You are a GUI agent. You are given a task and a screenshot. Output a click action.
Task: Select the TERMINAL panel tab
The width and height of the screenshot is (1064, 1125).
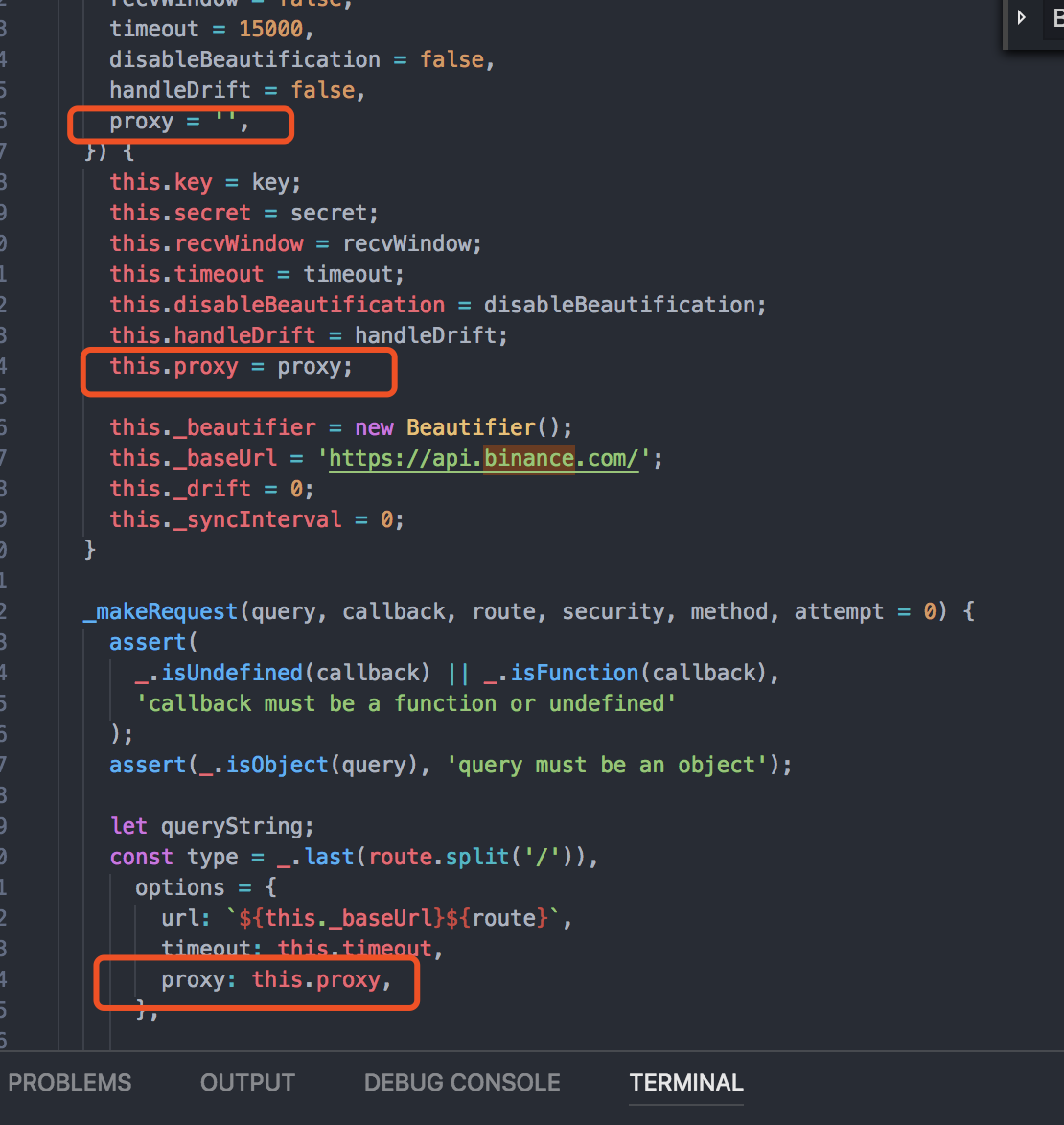pos(686,1082)
